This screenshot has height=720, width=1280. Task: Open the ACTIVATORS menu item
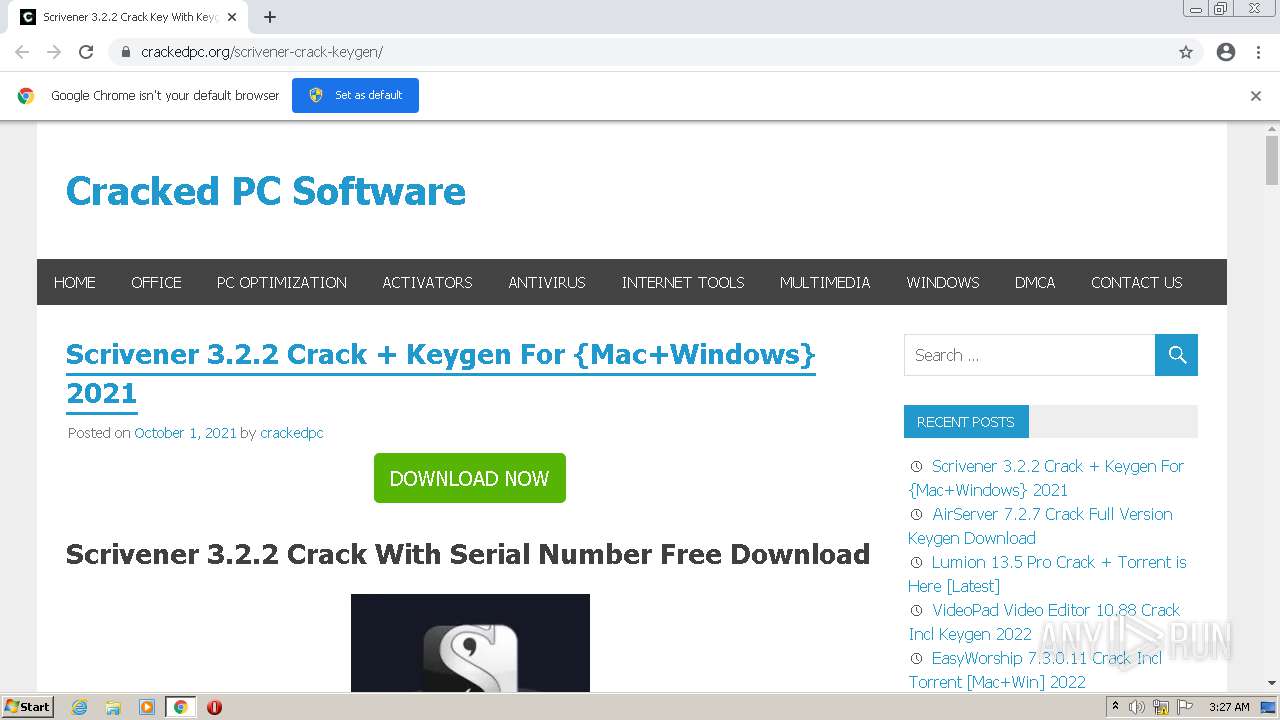427,282
